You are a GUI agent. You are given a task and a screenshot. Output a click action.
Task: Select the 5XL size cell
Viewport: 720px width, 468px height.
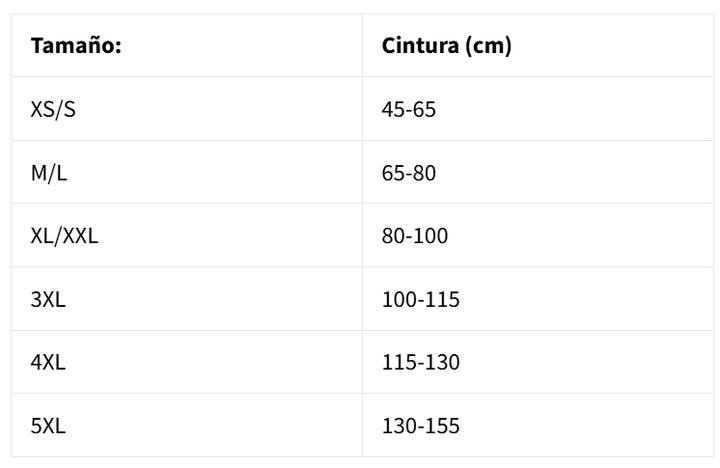(x=48, y=426)
